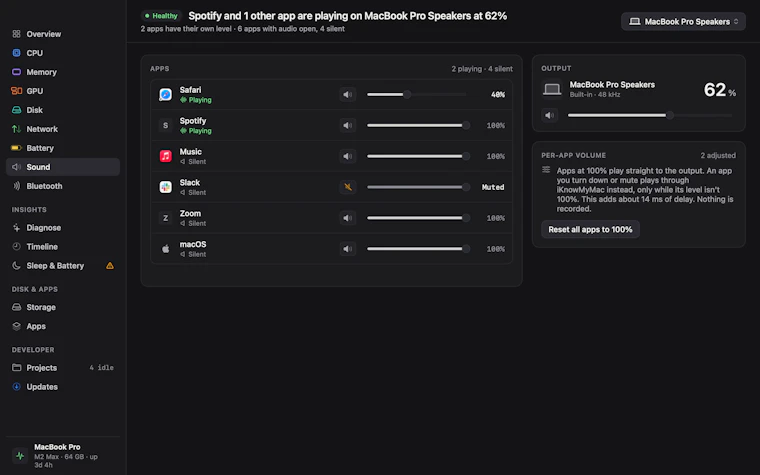Screen dimensions: 760x475
Task: Click the sliders icon in Per-App Volume
Action: pyautogui.click(x=546, y=170)
